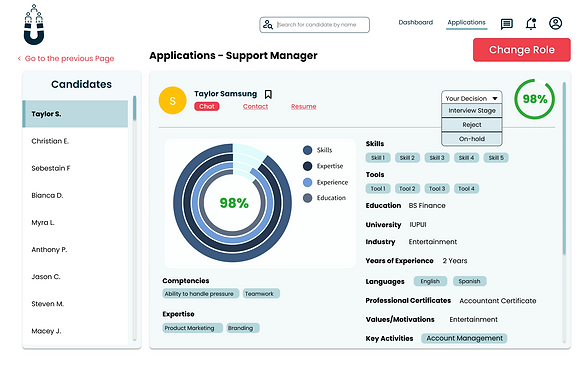586x373 pixels.
Task: Select candidate Myra L.
Action: coord(75,223)
